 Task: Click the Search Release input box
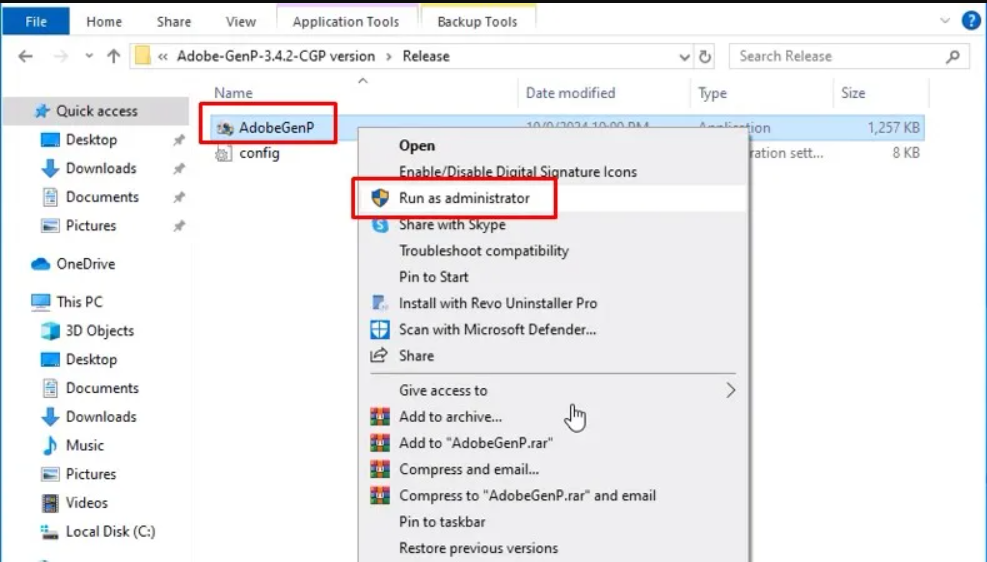(838, 57)
